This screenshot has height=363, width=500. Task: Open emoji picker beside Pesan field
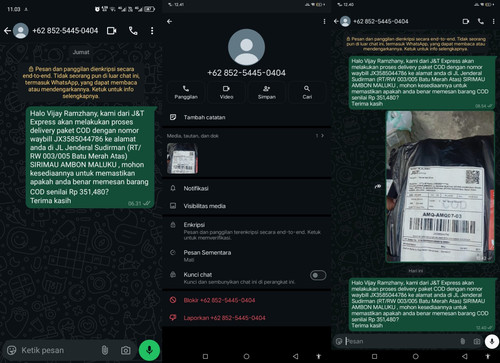click(339, 341)
